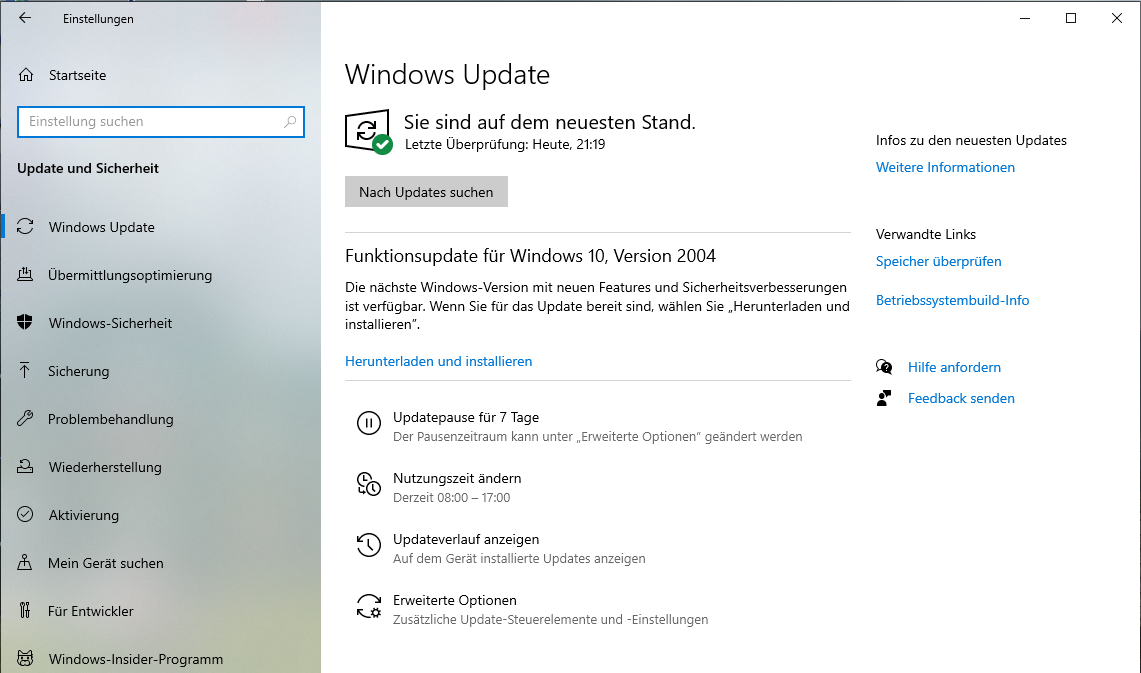Minimize the Einstellungen window
This screenshot has height=673, width=1141.
point(1025,18)
